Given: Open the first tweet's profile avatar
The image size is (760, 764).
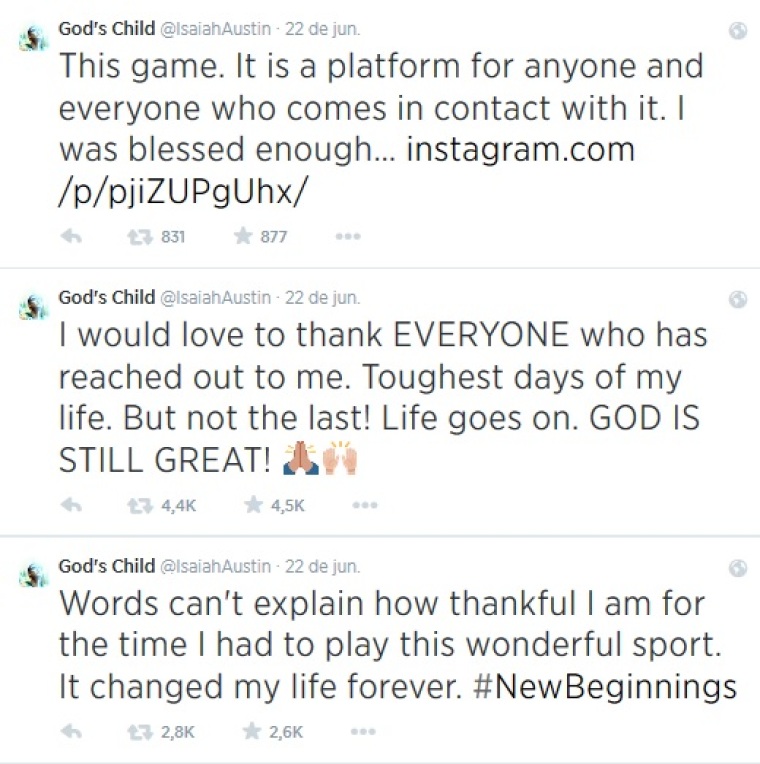Looking at the screenshot, I should [x=33, y=39].
